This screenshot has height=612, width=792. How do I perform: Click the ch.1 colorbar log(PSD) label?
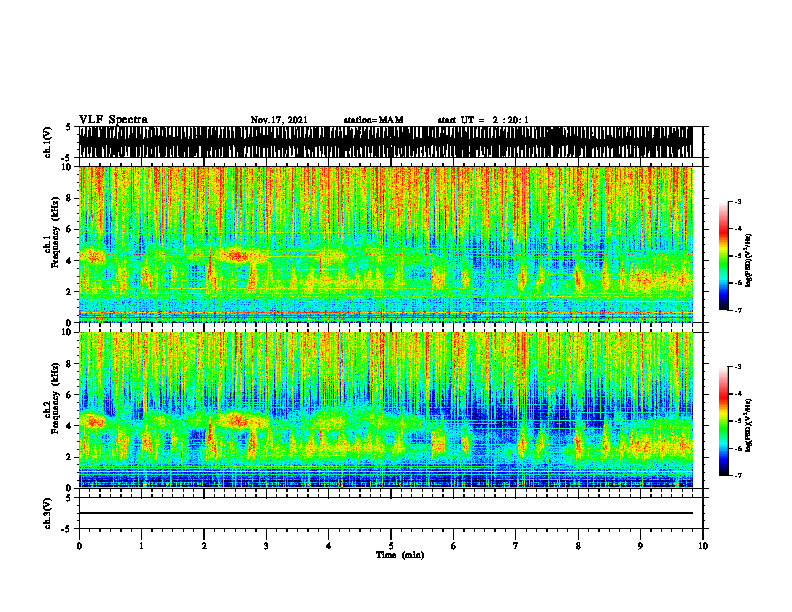click(750, 261)
